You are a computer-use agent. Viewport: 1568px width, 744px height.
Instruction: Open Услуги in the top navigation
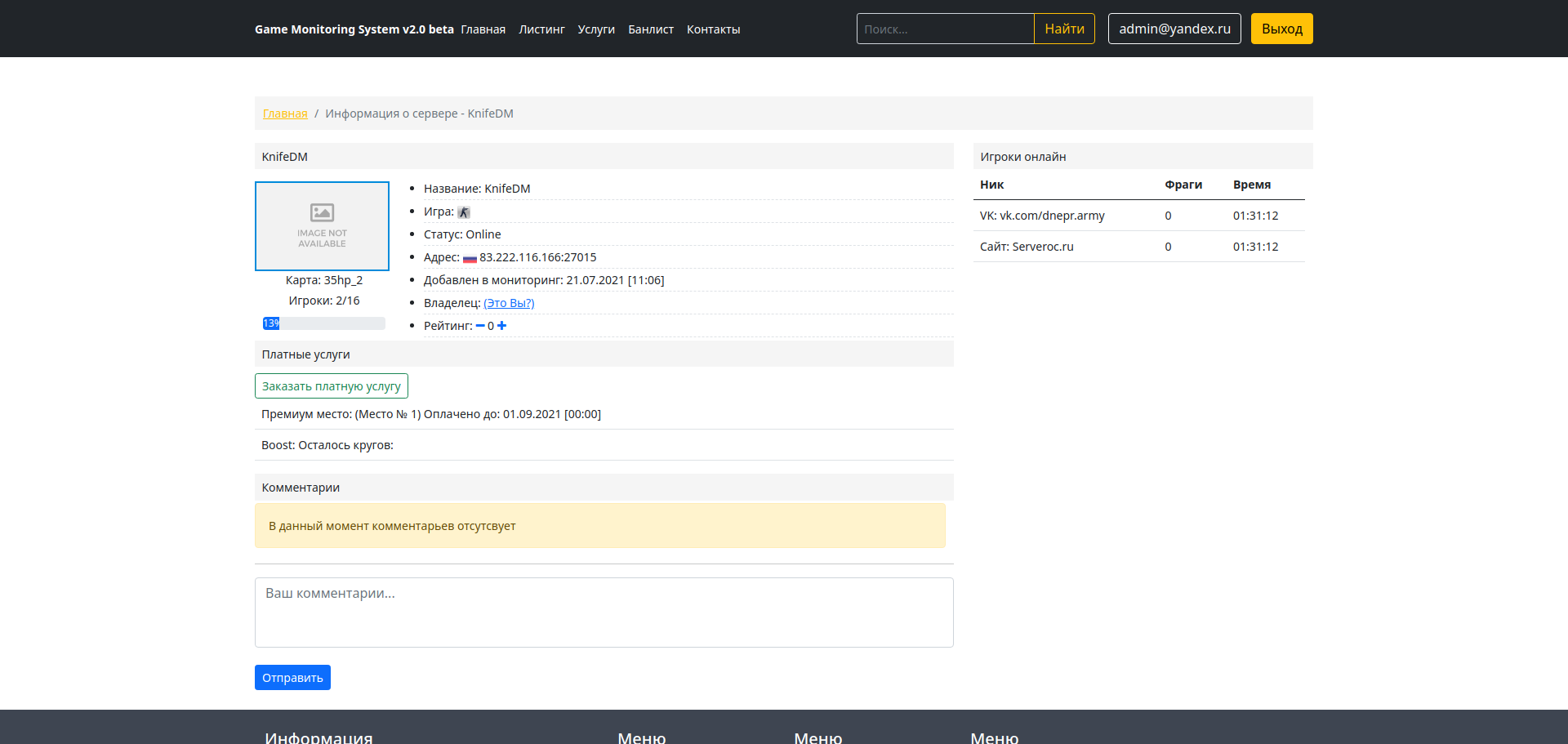pos(596,29)
